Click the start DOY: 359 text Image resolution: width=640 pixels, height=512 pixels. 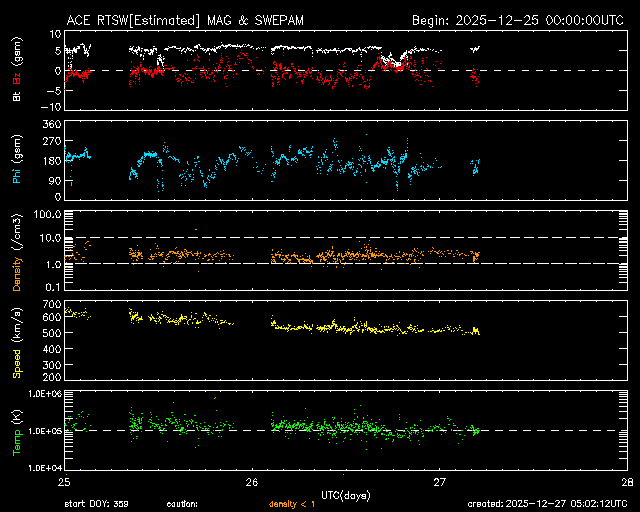point(97,504)
